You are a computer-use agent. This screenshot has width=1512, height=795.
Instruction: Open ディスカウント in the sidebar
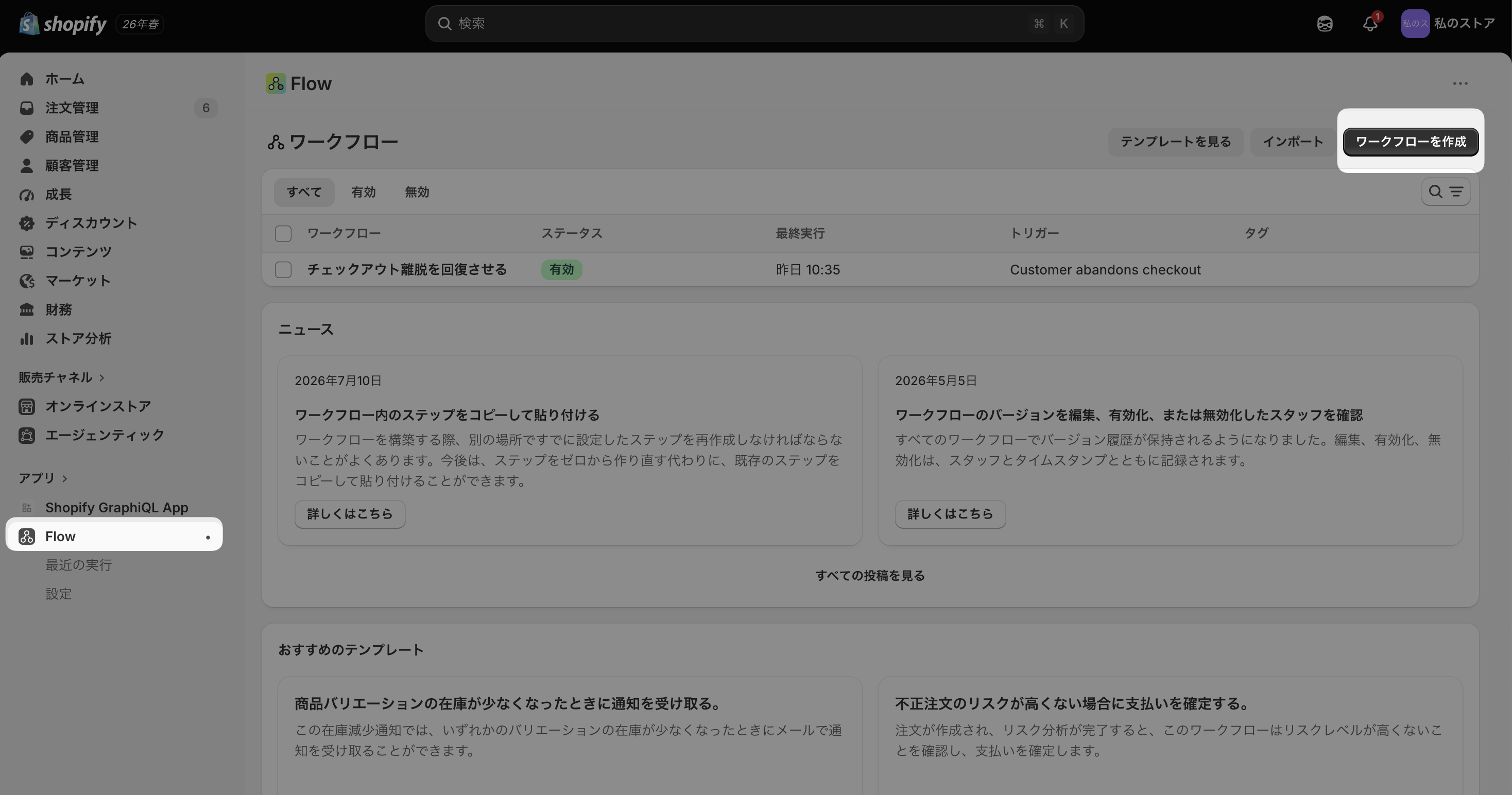[91, 223]
